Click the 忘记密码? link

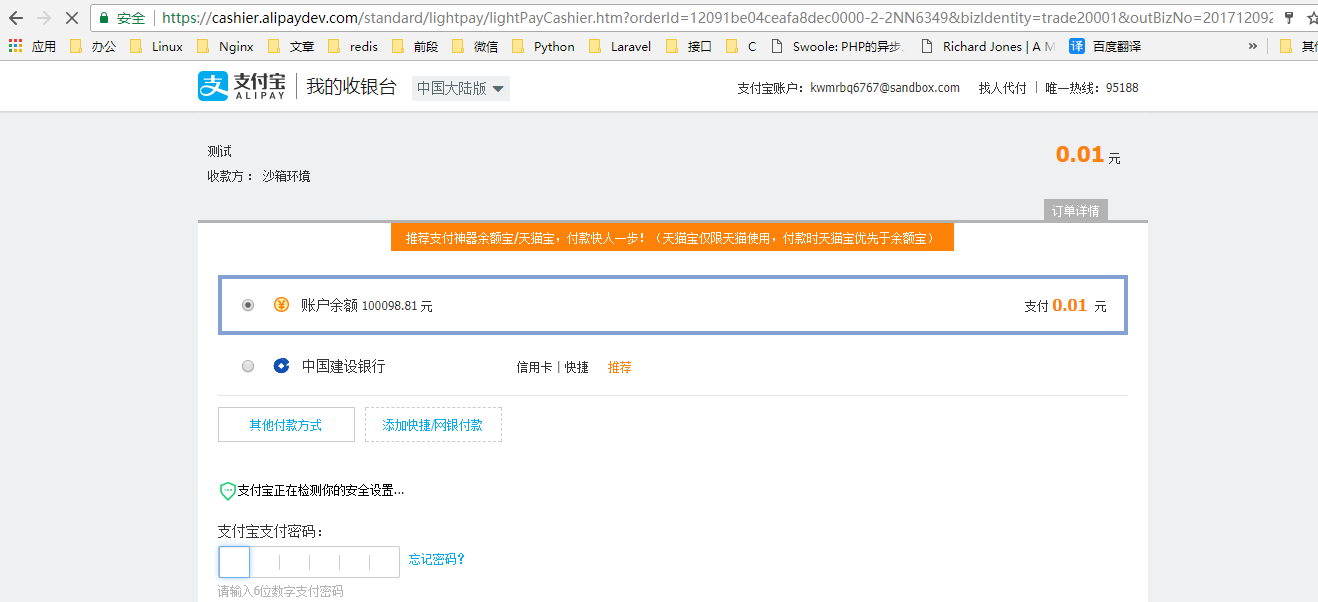pos(437,559)
